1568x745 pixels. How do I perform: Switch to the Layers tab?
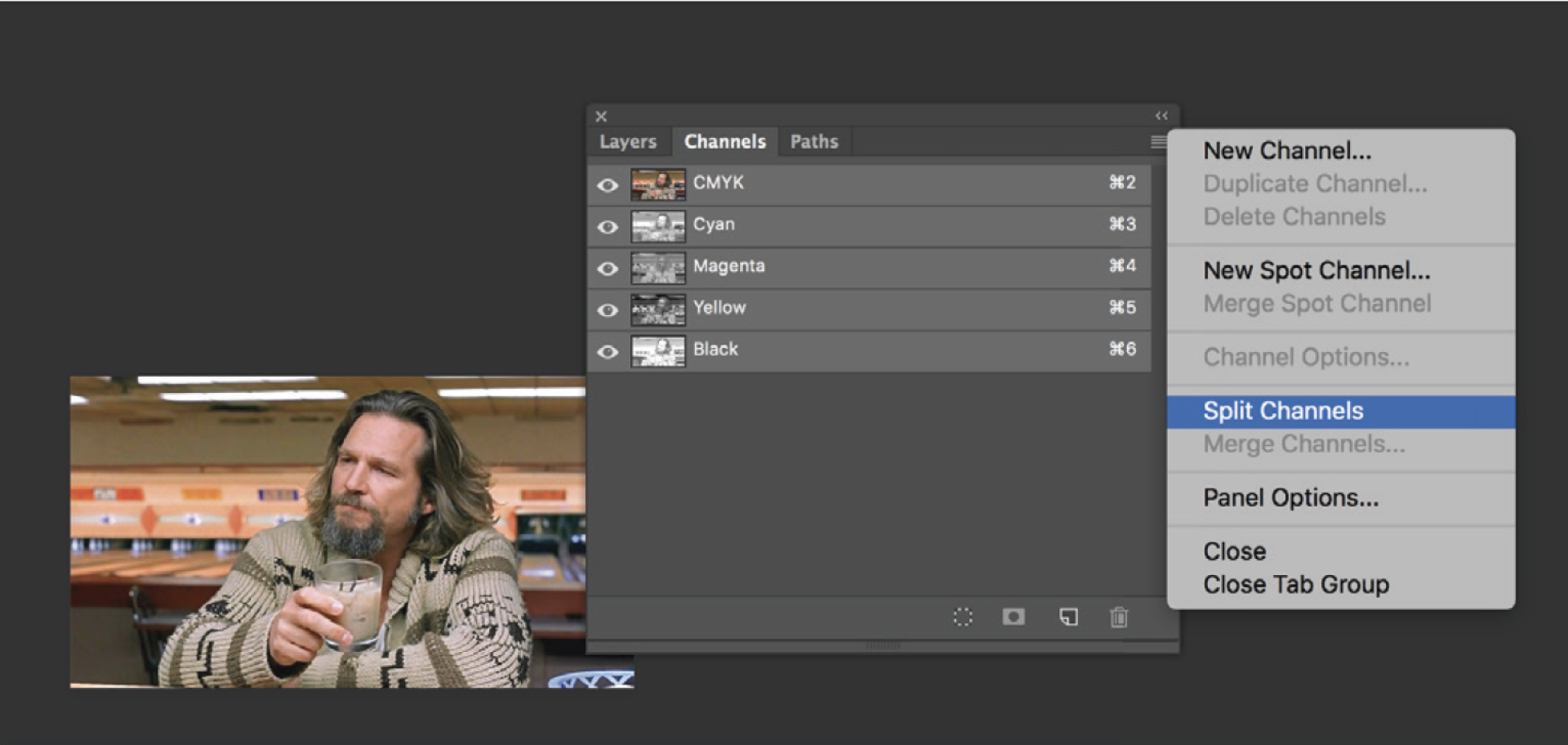pos(627,142)
